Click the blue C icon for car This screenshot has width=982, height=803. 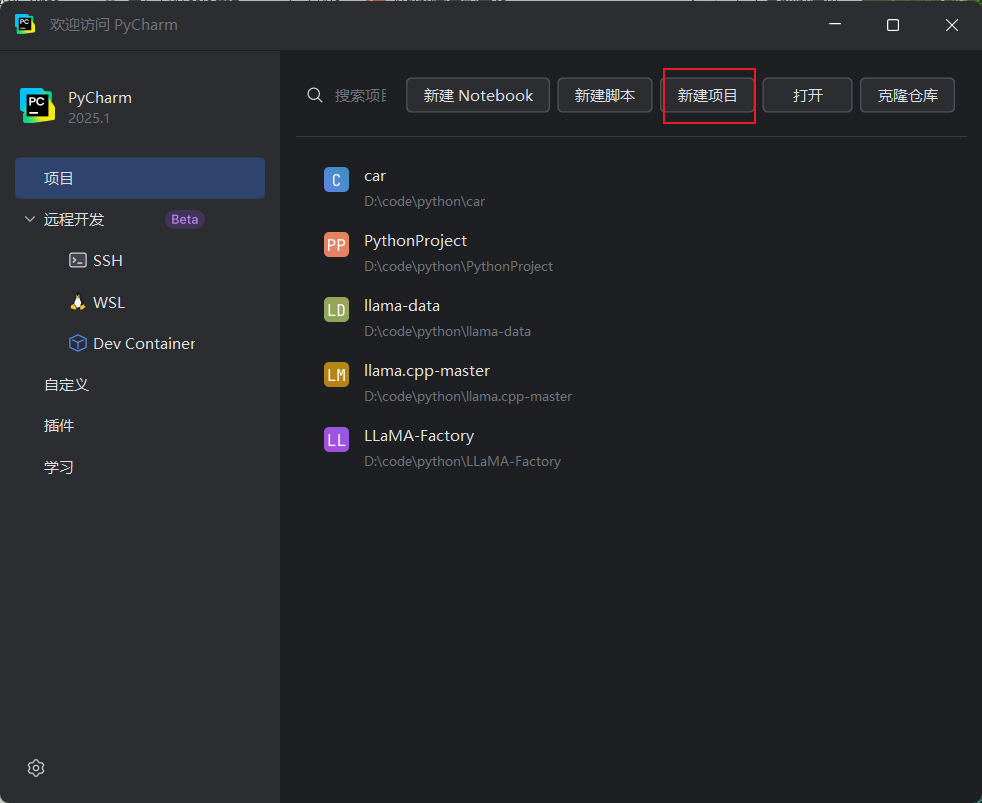point(336,180)
